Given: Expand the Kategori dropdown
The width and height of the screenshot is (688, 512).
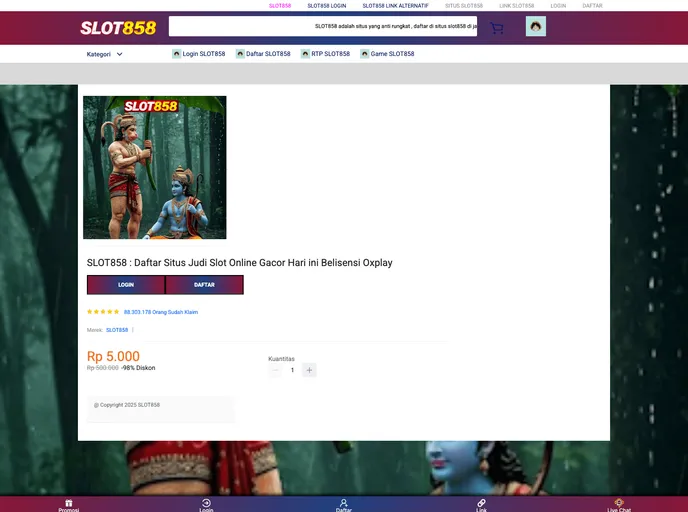Looking at the screenshot, I should tap(104, 54).
